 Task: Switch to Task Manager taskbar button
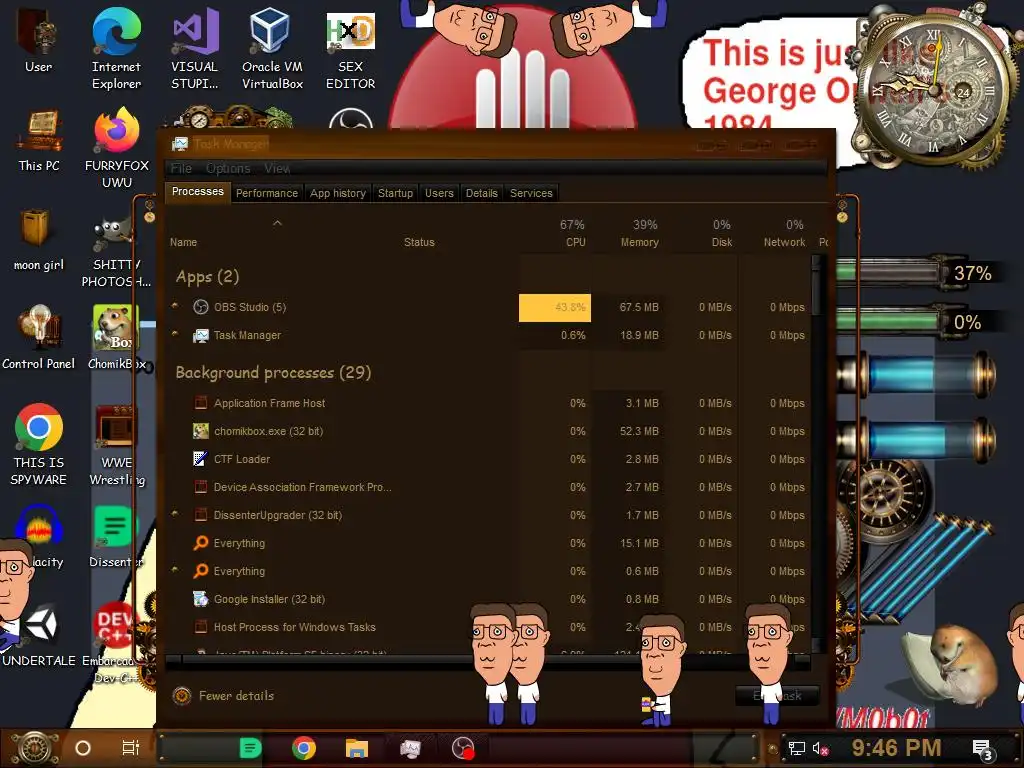410,748
